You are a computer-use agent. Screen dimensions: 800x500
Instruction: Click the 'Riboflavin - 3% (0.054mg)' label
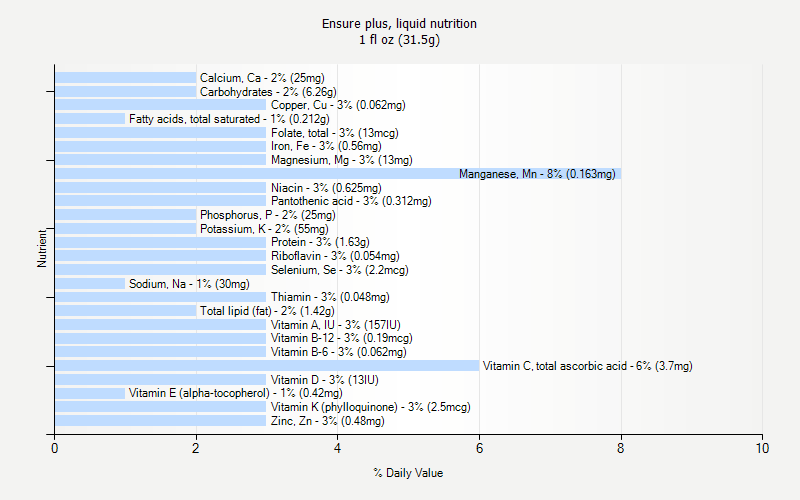coord(335,256)
